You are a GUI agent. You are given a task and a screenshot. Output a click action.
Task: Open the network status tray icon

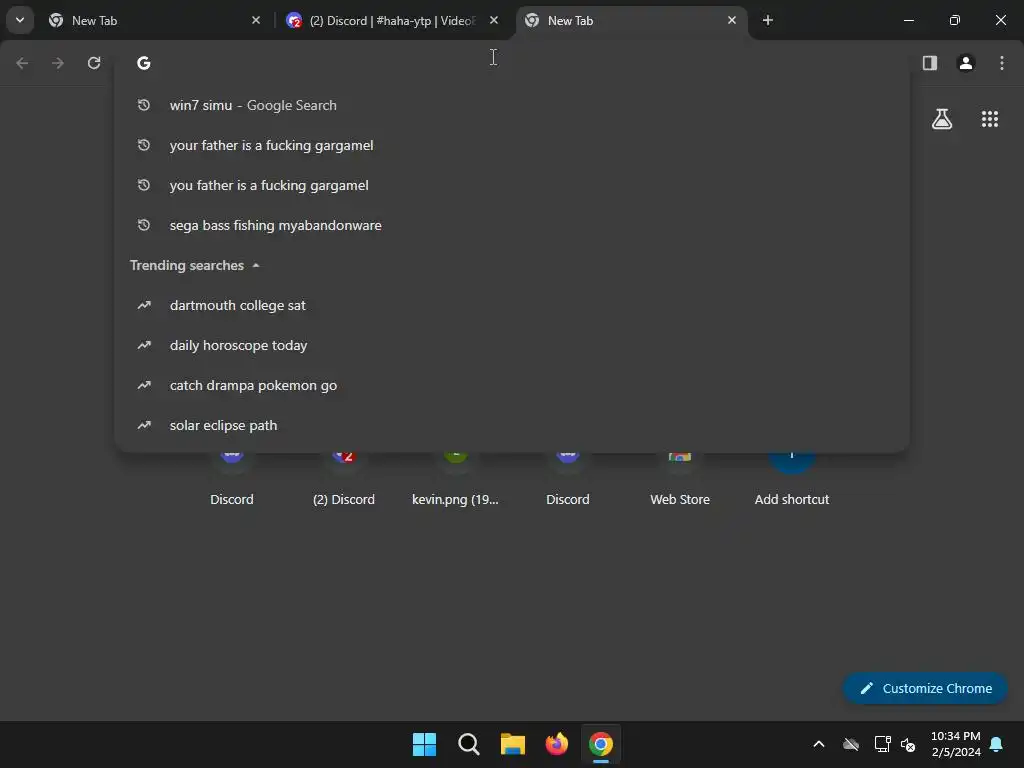[x=882, y=744]
